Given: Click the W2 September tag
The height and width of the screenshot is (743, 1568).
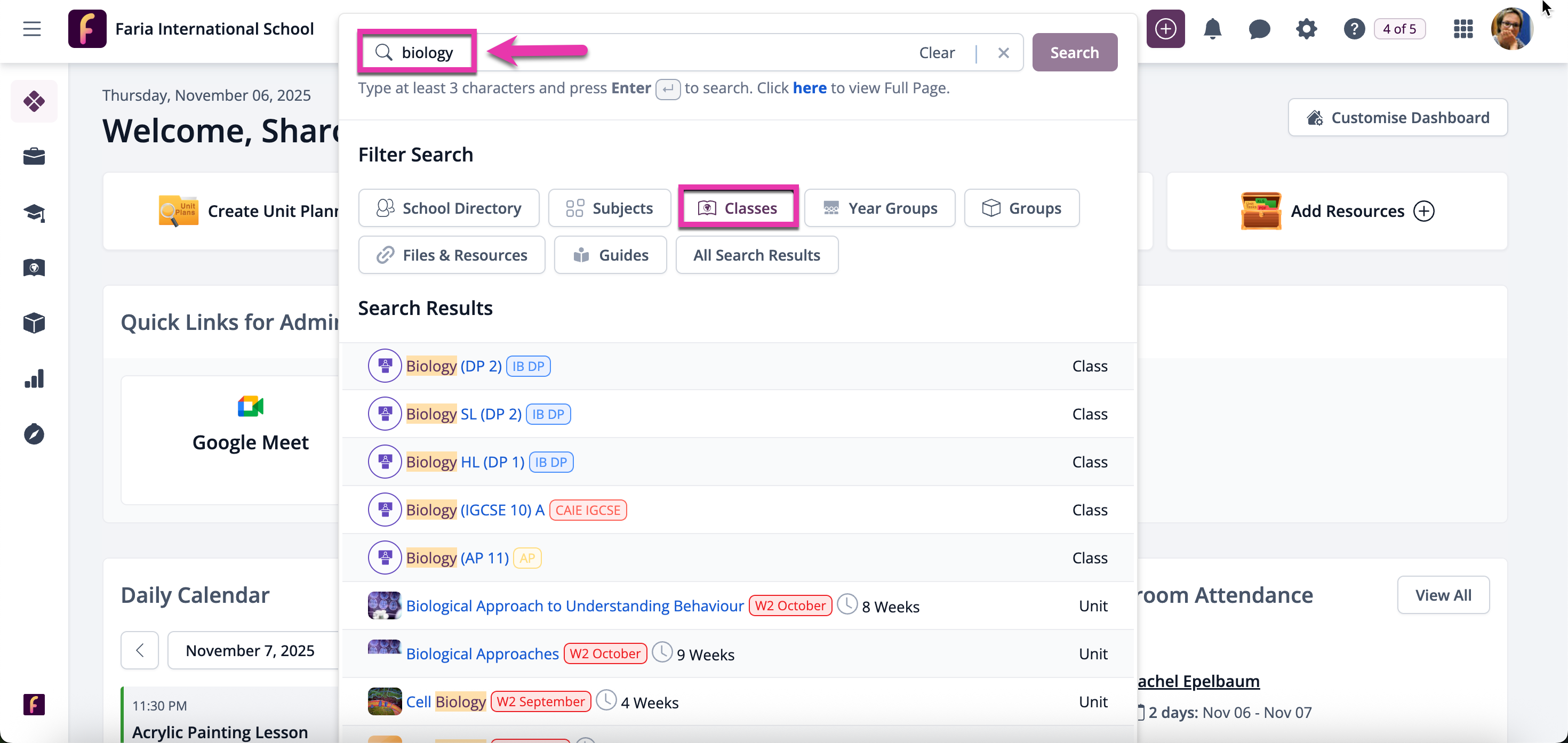Looking at the screenshot, I should click(x=540, y=702).
